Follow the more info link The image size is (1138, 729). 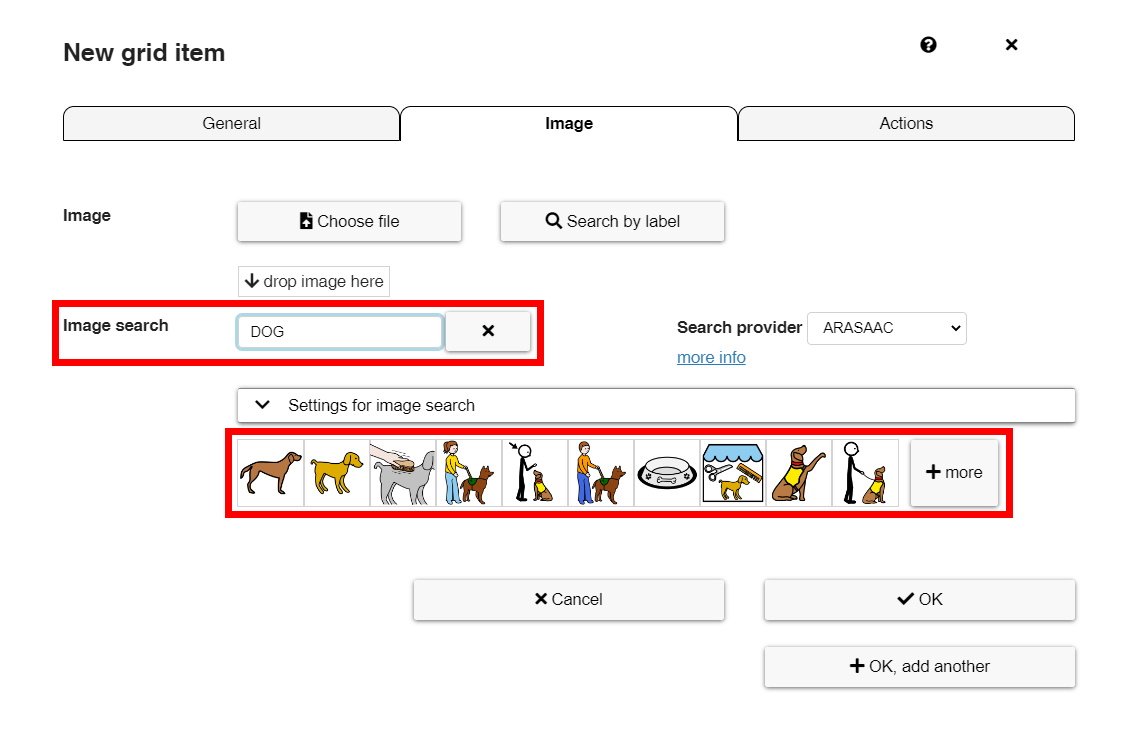(711, 357)
